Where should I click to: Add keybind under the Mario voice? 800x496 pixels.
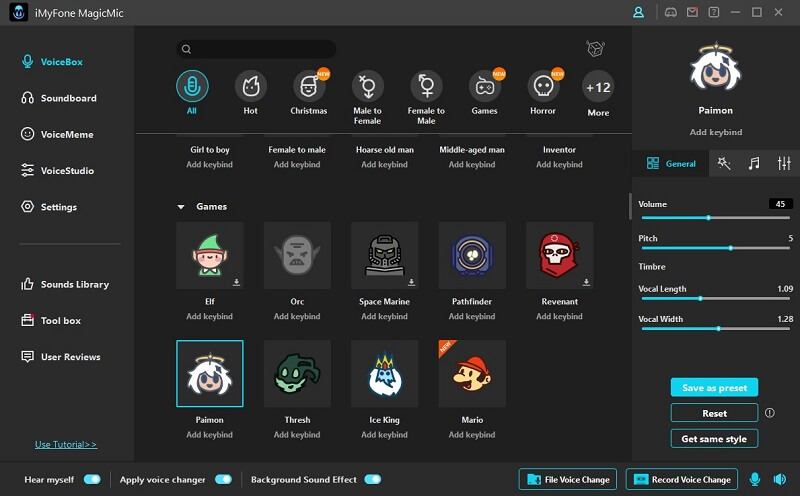coord(472,435)
